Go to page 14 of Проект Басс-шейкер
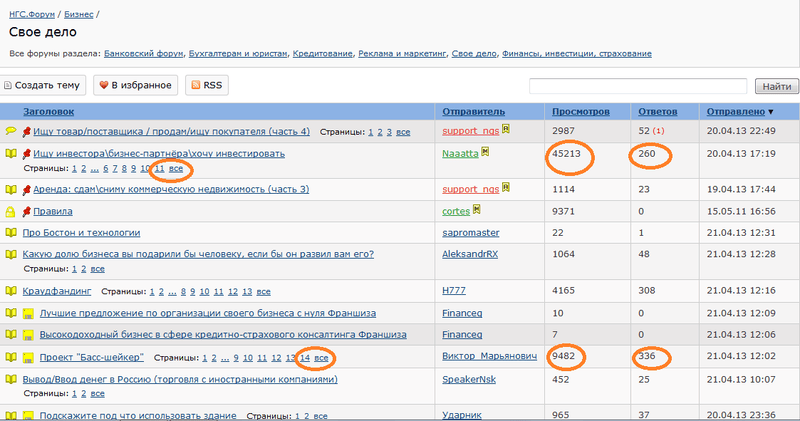Image resolution: width=800 pixels, height=421 pixels. [x=305, y=358]
